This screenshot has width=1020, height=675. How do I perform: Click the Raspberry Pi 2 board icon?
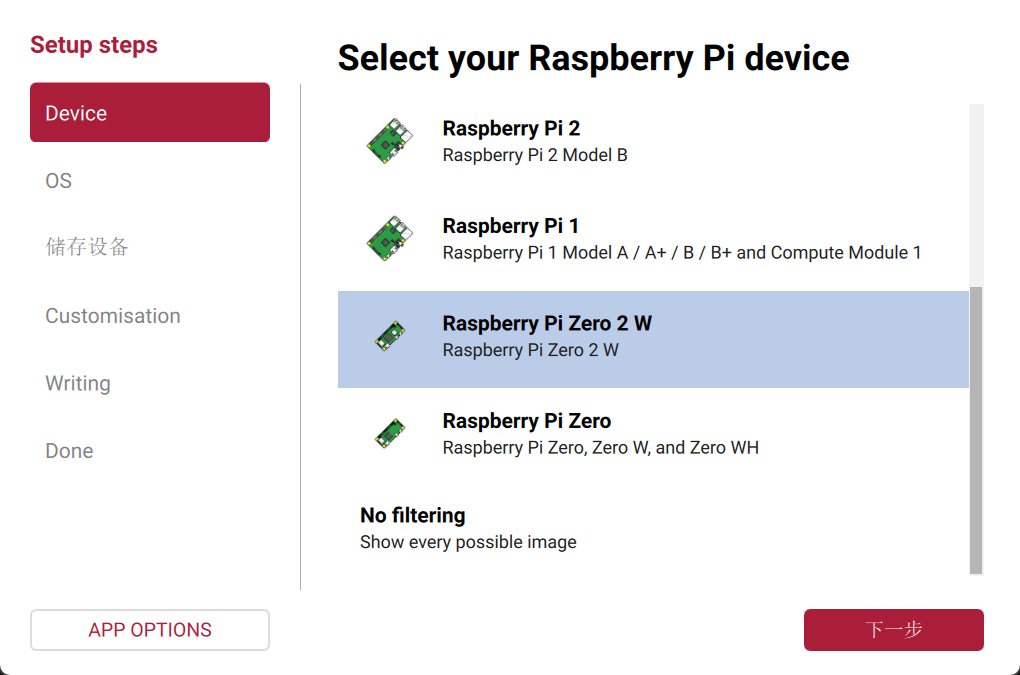pos(388,142)
